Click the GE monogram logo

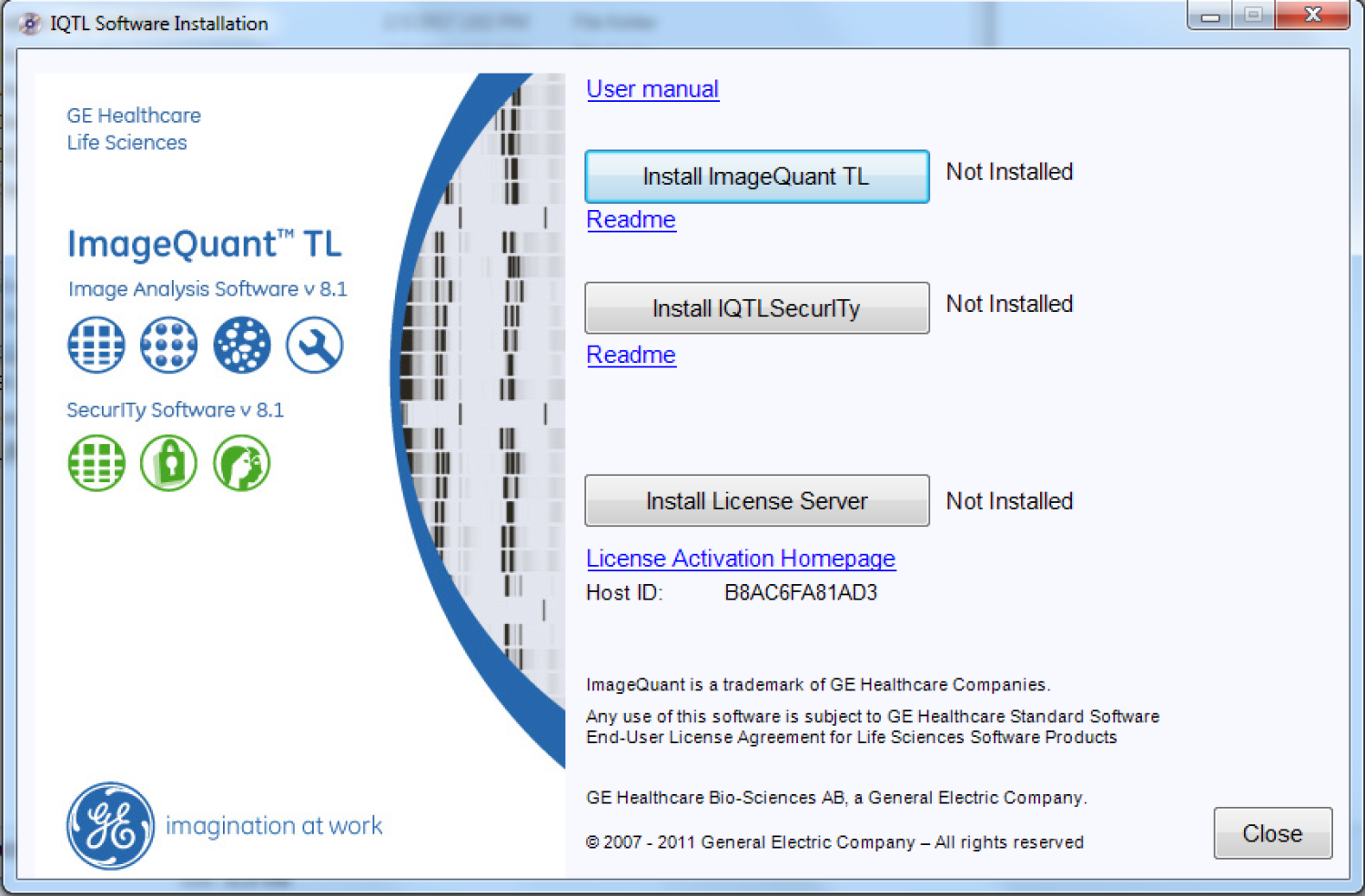point(110,825)
